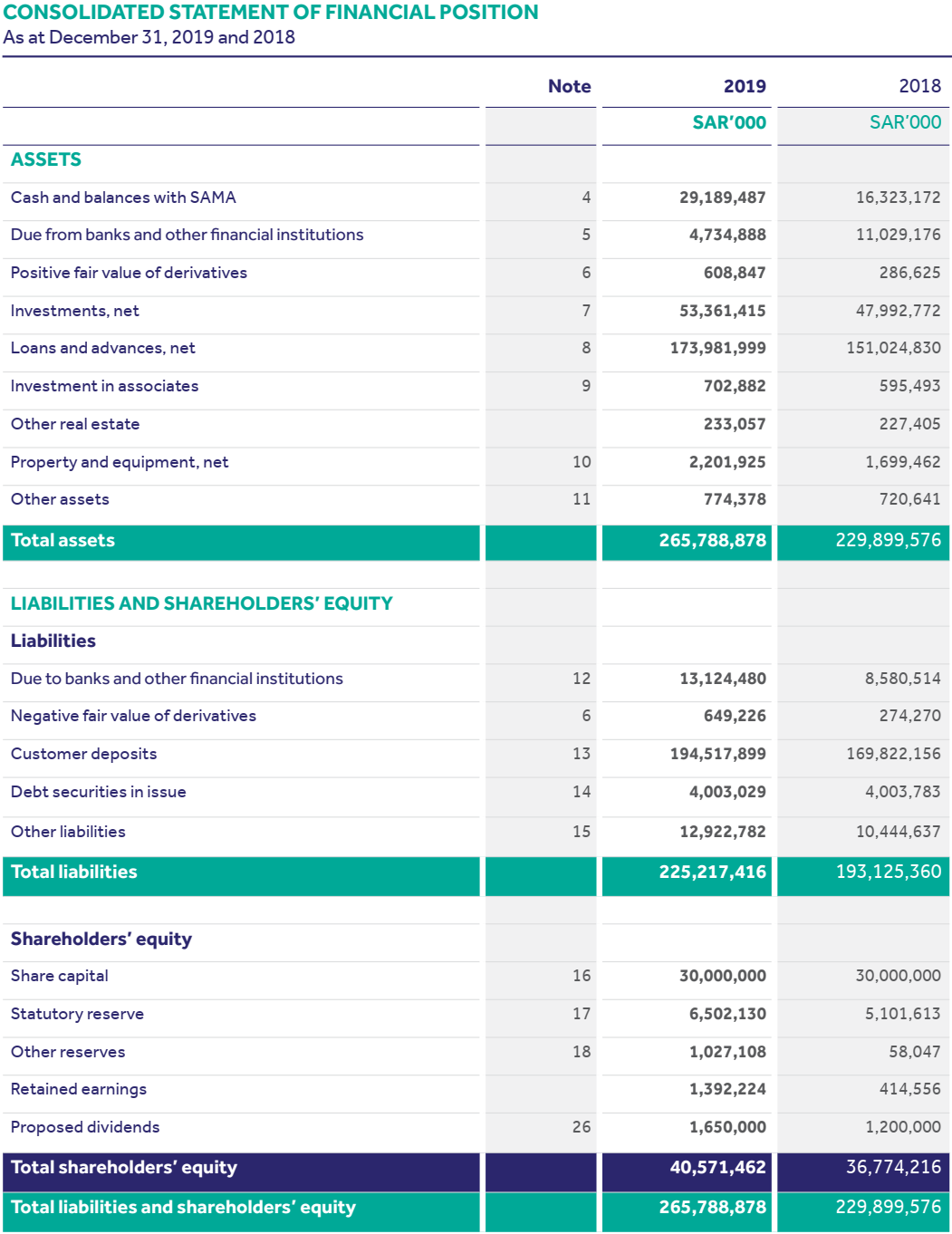Click the 2018 total assets figure in the assets section
The height and width of the screenshot is (1234, 952).
click(x=888, y=541)
